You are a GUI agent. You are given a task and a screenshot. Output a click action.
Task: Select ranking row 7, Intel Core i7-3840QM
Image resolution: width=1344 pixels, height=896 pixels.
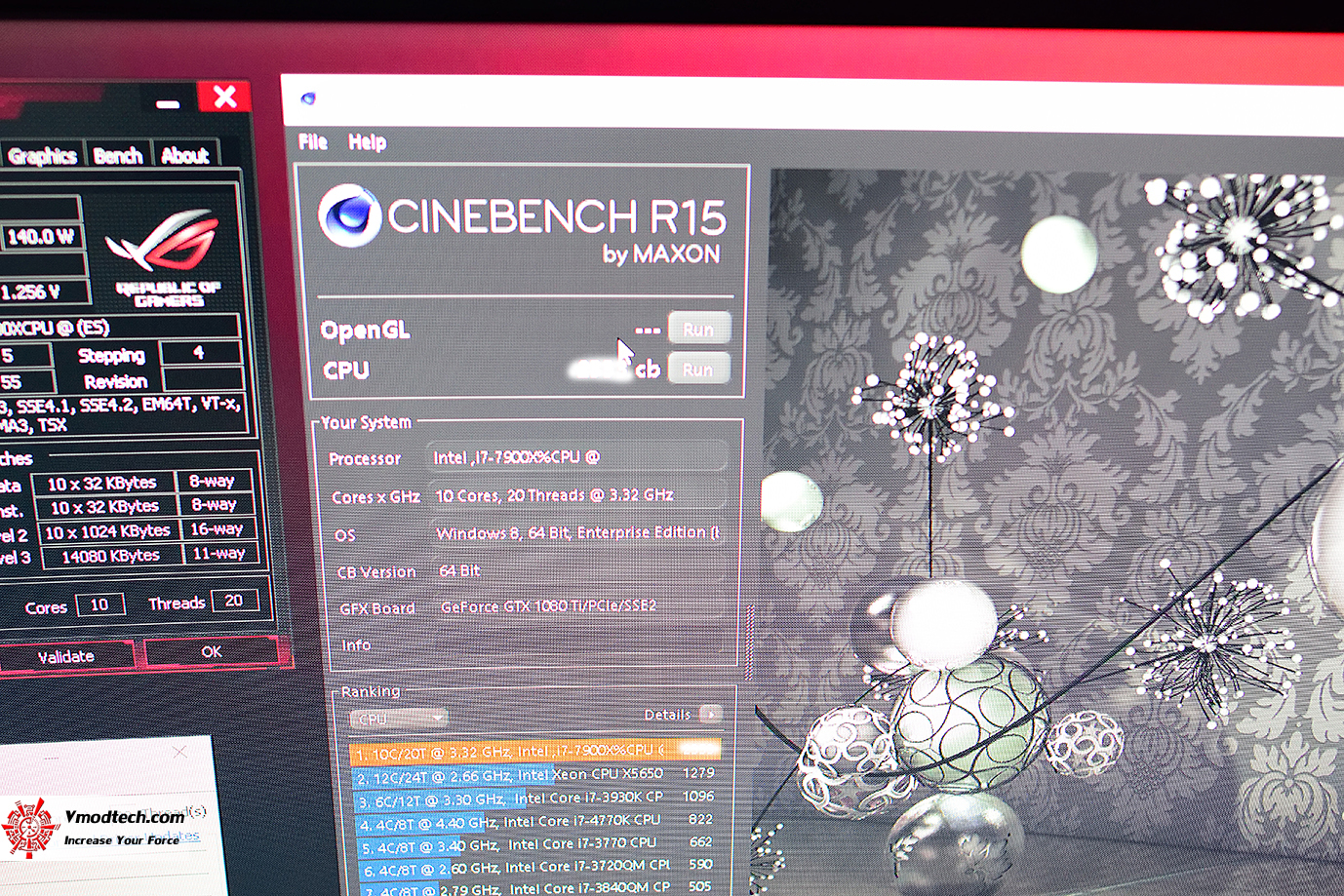(x=539, y=888)
